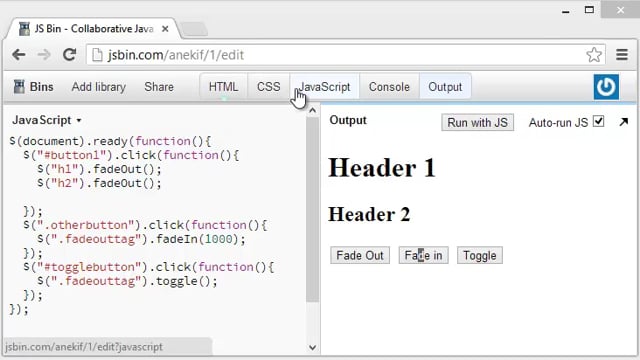This screenshot has height=360, width=640.
Task: Click the Fade Out button
Action: 360,256
